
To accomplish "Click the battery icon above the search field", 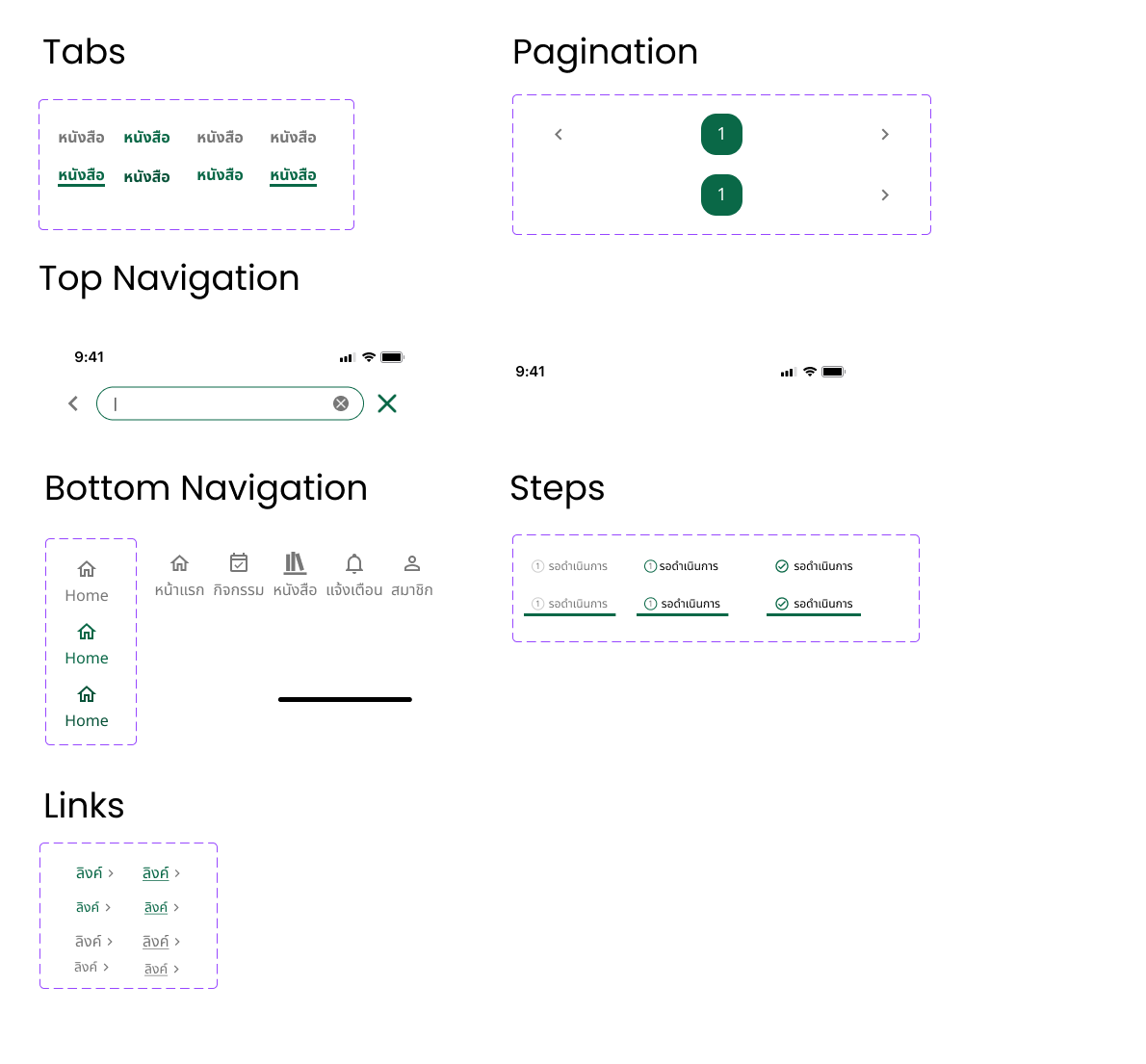I will (x=392, y=357).
